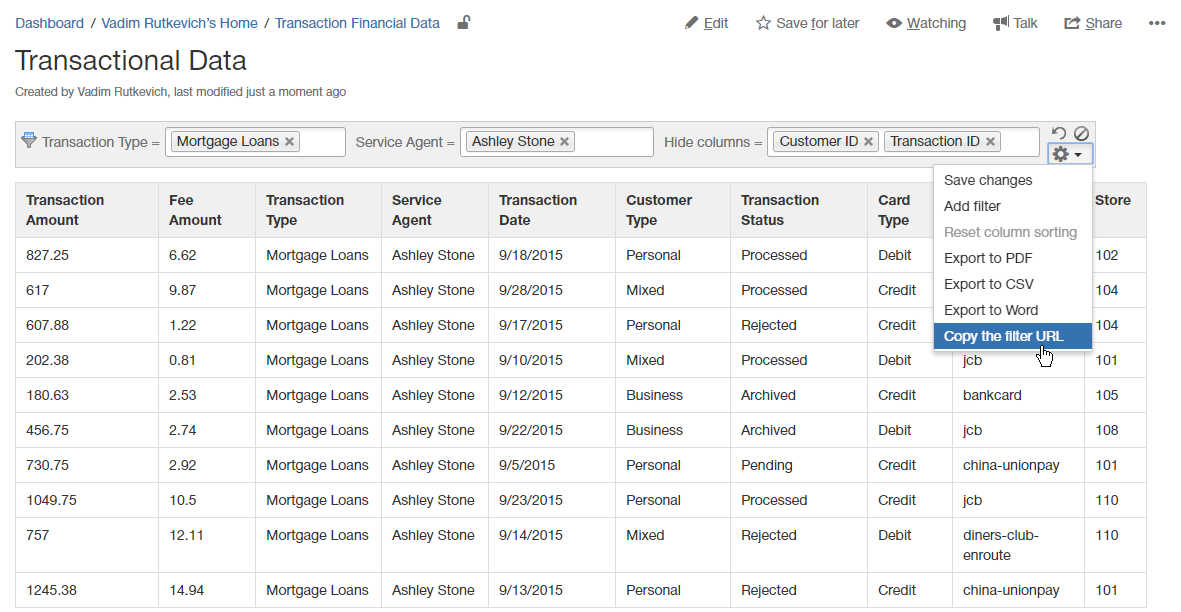Select Copy the filter URL
Image resolution: width=1181 pixels, height=612 pixels.
(1004, 336)
